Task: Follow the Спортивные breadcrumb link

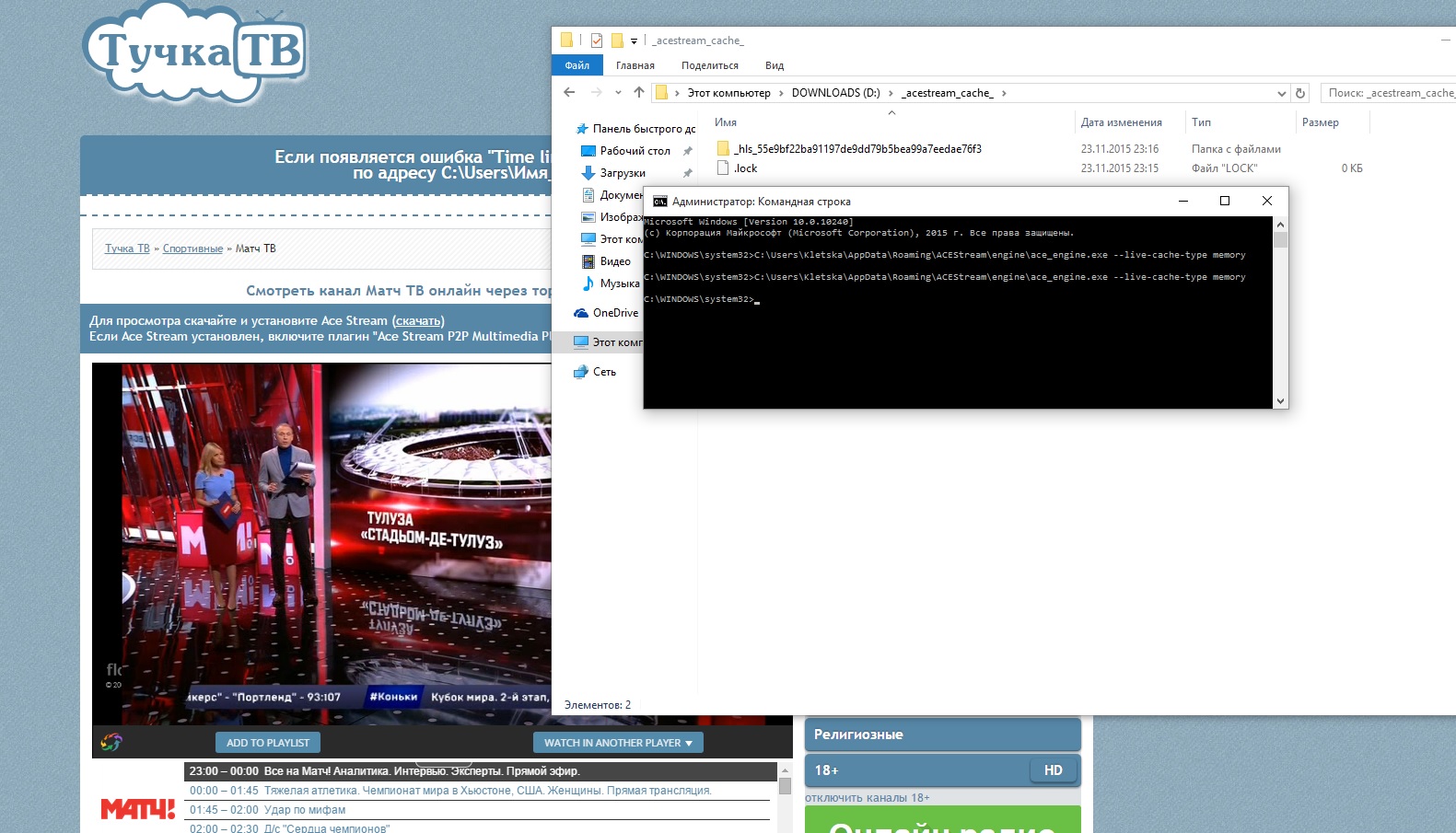Action: pos(192,249)
